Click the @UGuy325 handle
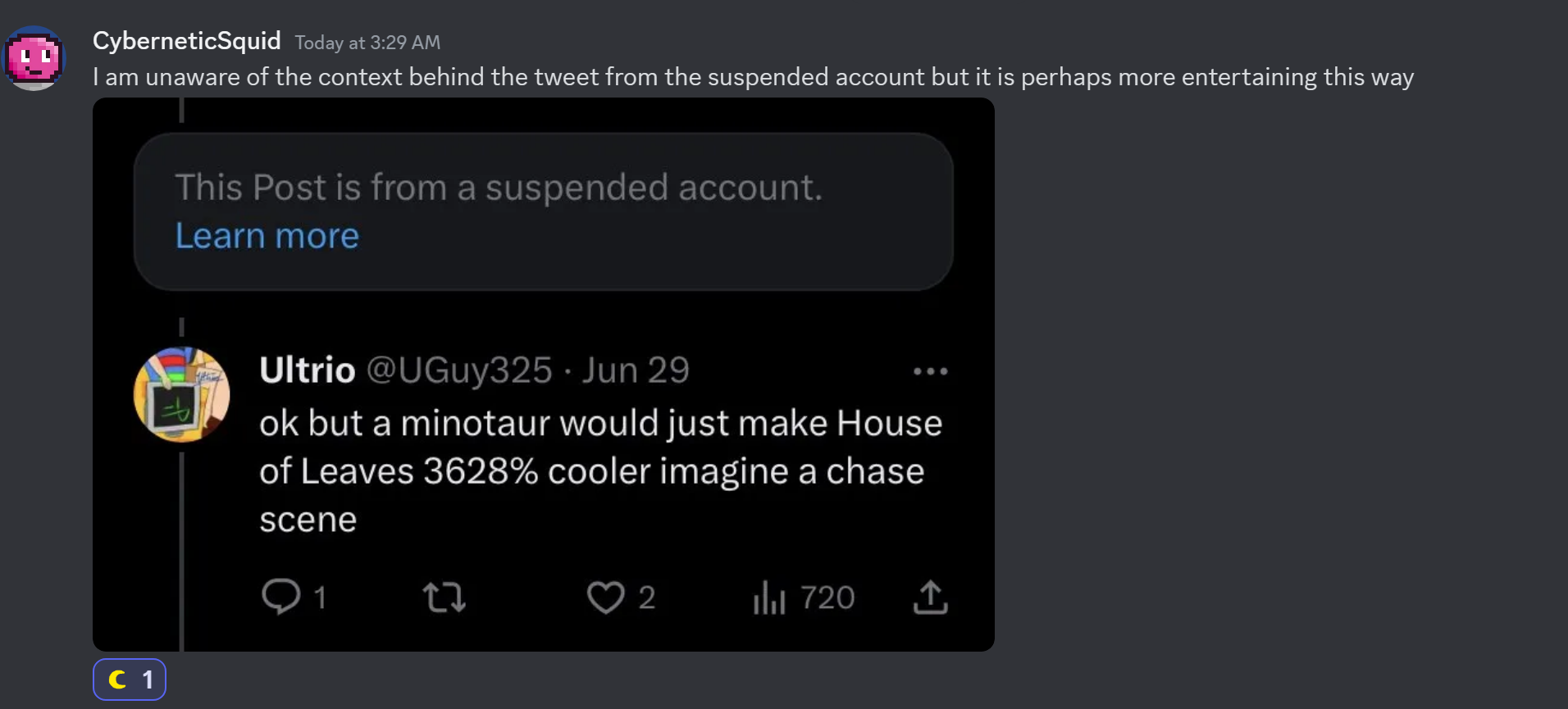Viewport: 1568px width, 709px height. 458,370
